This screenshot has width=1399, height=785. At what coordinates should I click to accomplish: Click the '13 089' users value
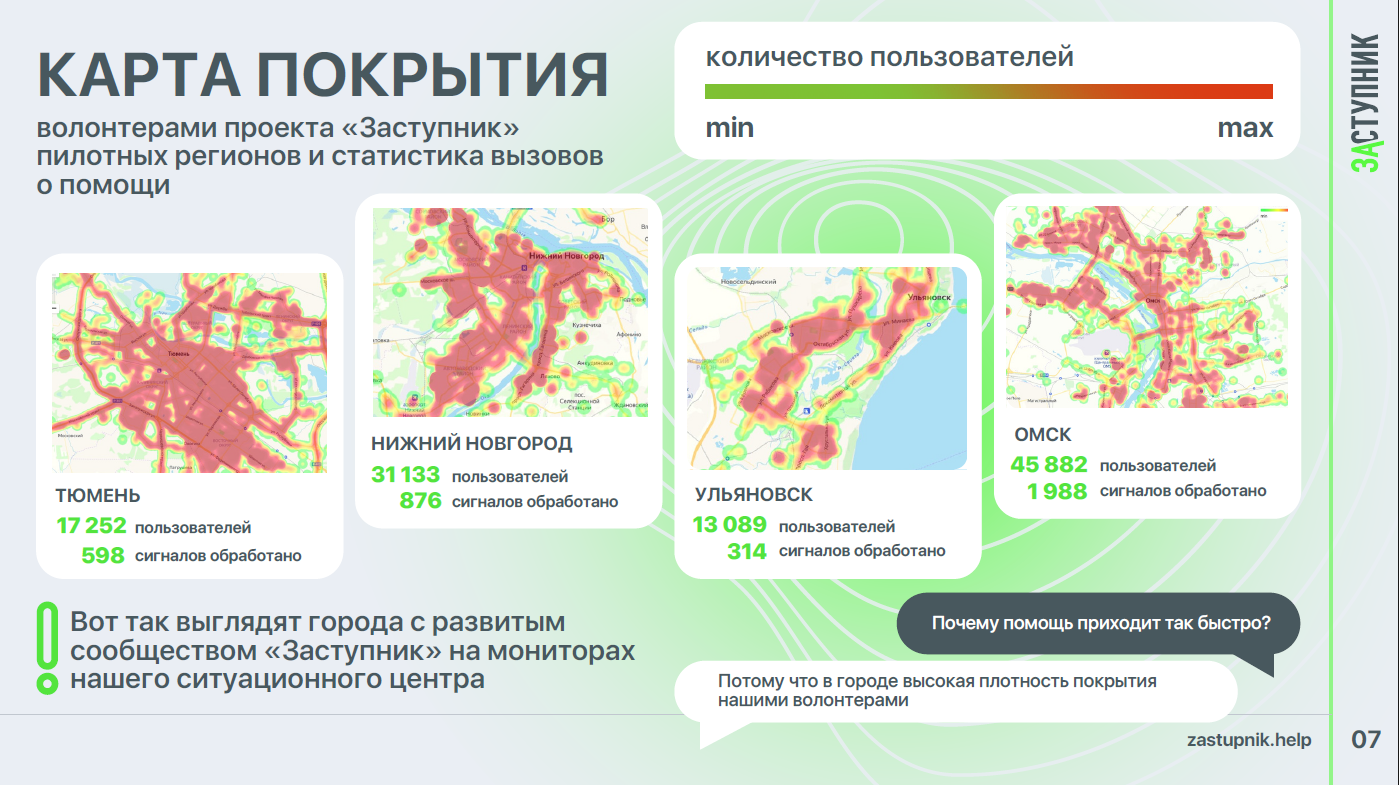729,525
